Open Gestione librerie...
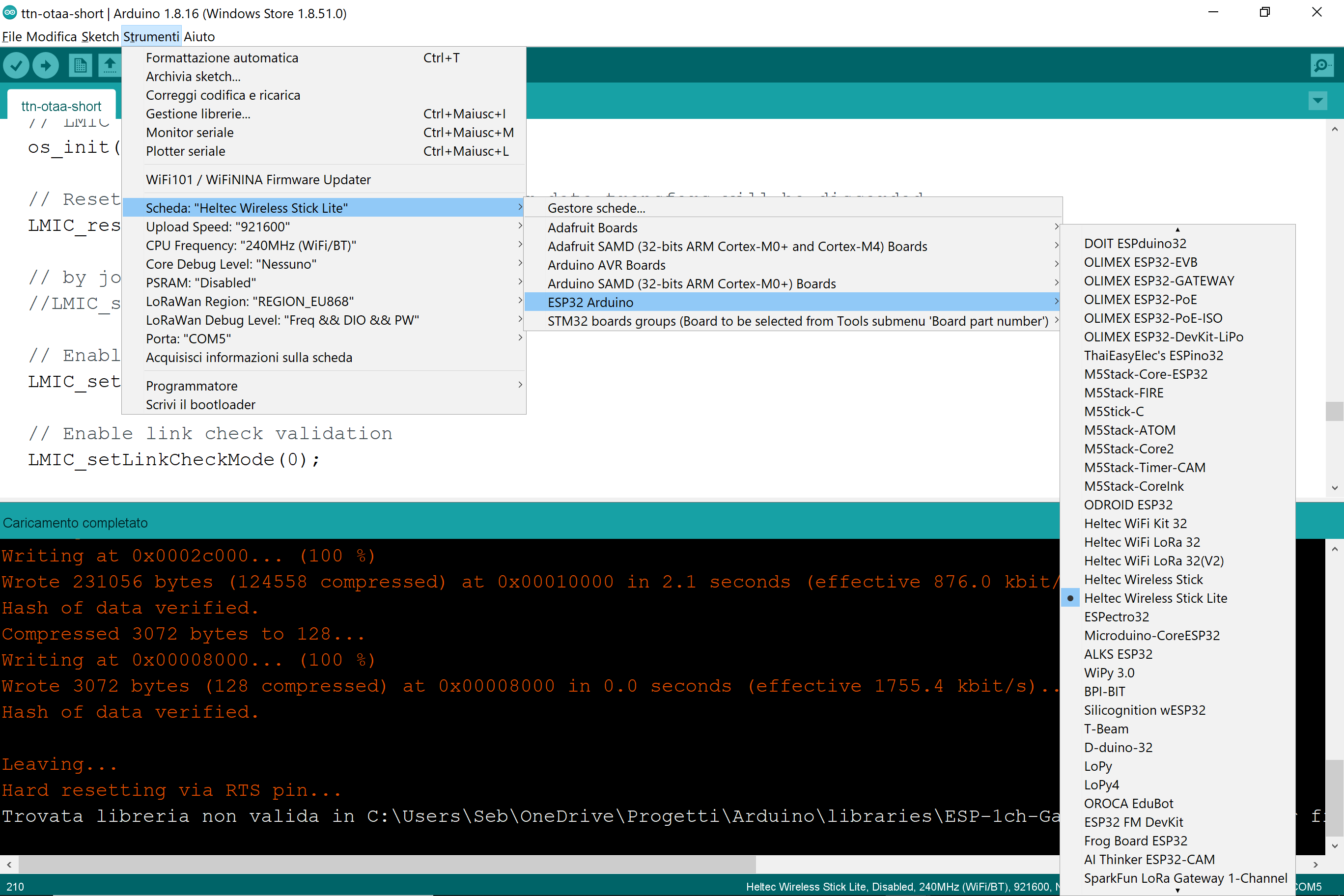This screenshot has height=896, width=1344. point(323,113)
